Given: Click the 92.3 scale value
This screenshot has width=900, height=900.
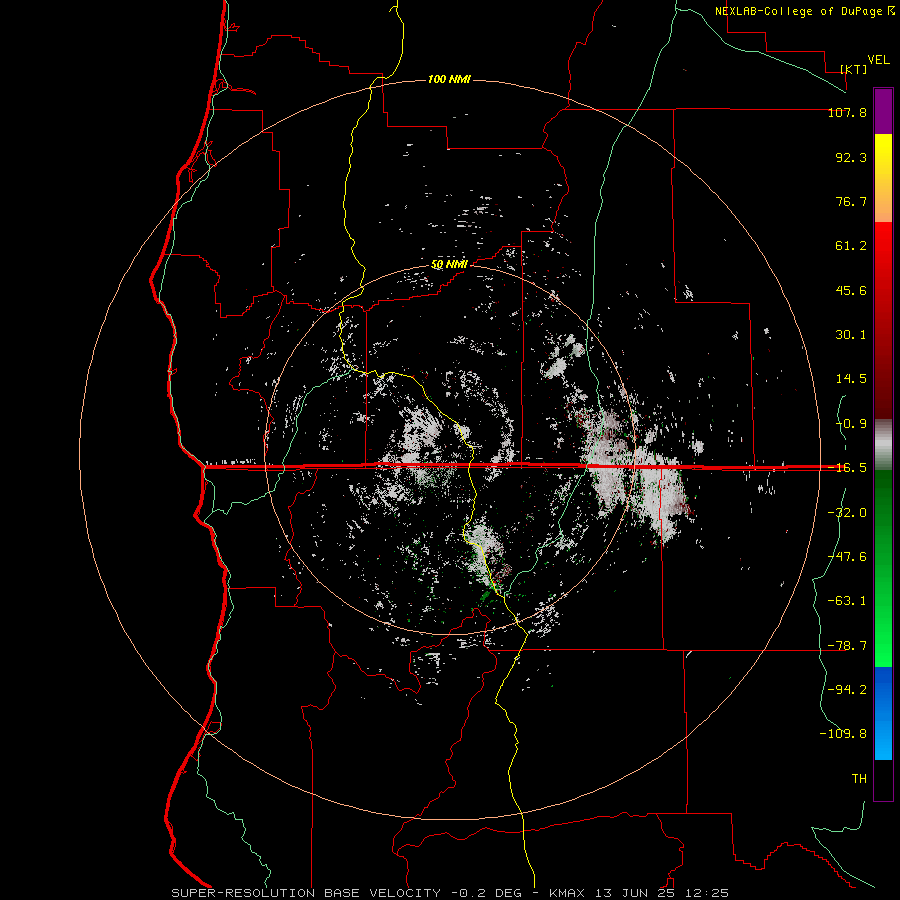Looking at the screenshot, I should pyautogui.click(x=851, y=157).
